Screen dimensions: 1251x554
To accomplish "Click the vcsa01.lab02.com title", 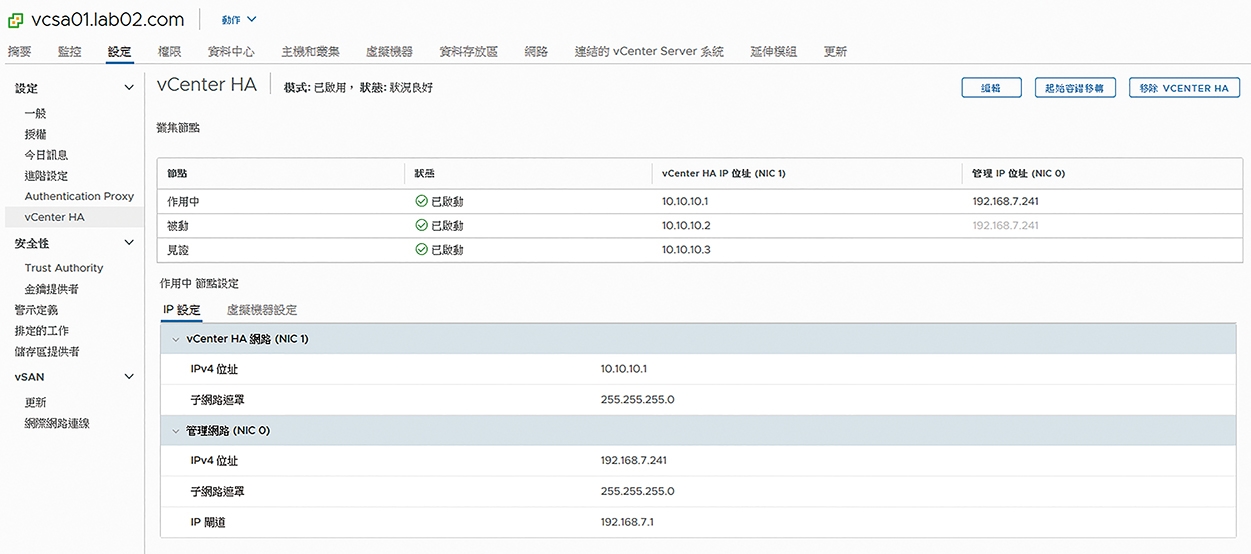I will (x=110, y=19).
